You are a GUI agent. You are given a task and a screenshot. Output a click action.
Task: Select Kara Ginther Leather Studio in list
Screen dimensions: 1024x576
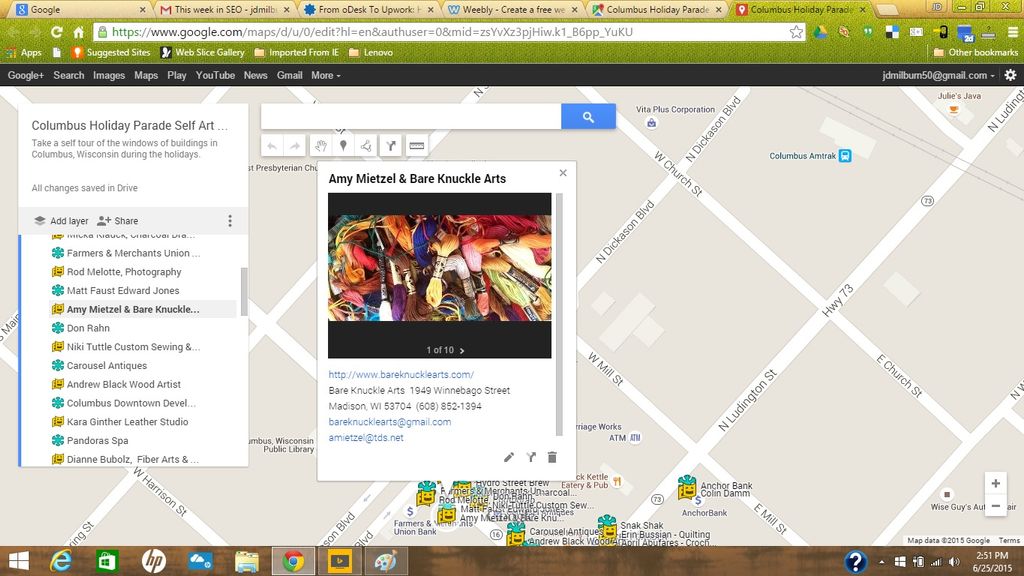[x=127, y=422]
